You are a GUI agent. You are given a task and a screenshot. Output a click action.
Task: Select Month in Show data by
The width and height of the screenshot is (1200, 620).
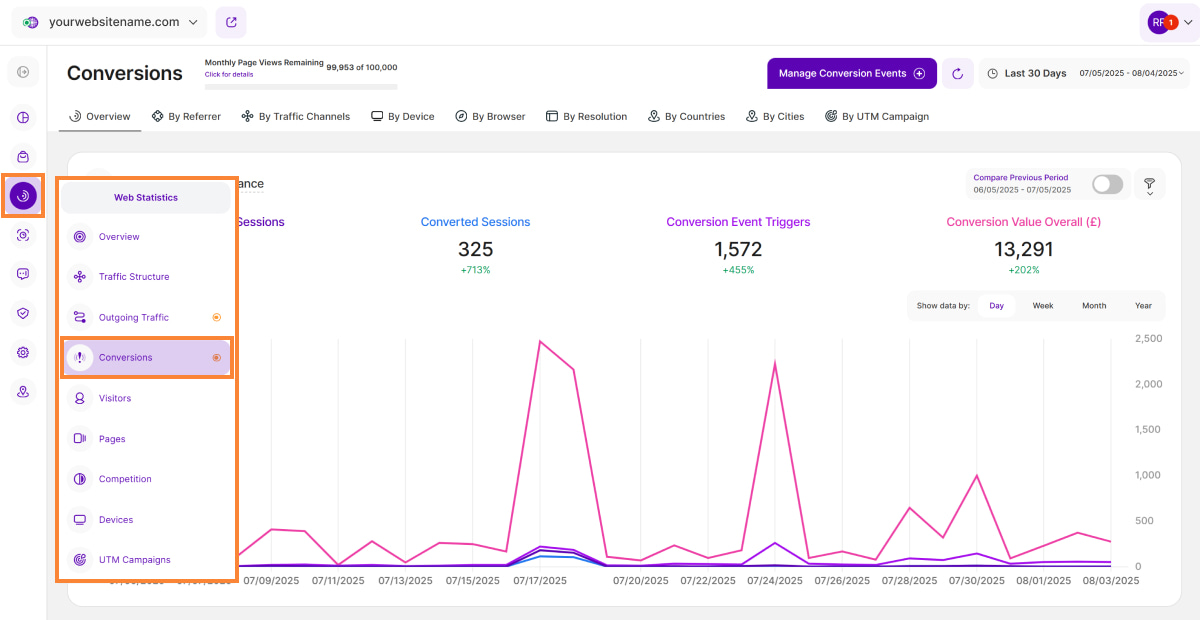pyautogui.click(x=1094, y=306)
